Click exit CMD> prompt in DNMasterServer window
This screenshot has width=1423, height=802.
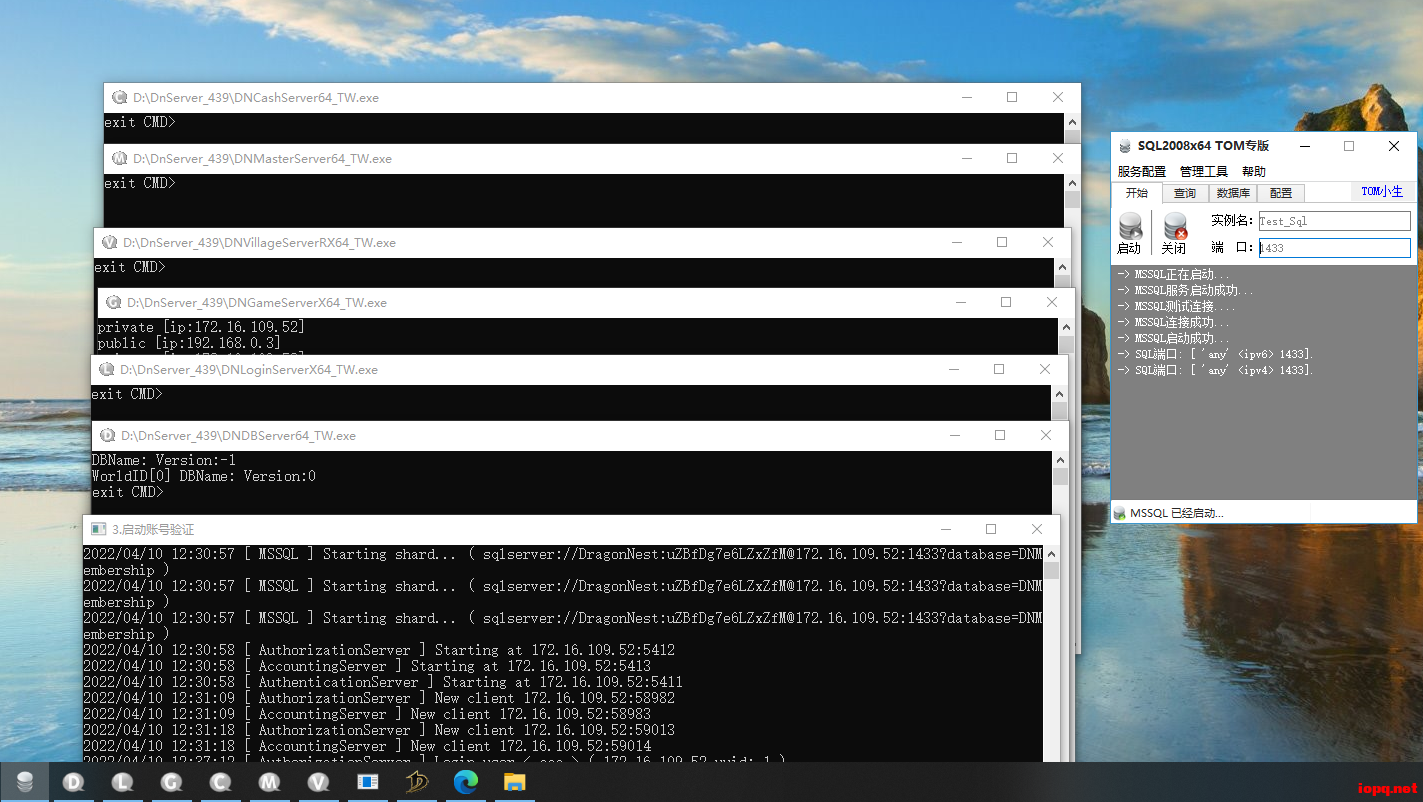pyautogui.click(x=140, y=183)
